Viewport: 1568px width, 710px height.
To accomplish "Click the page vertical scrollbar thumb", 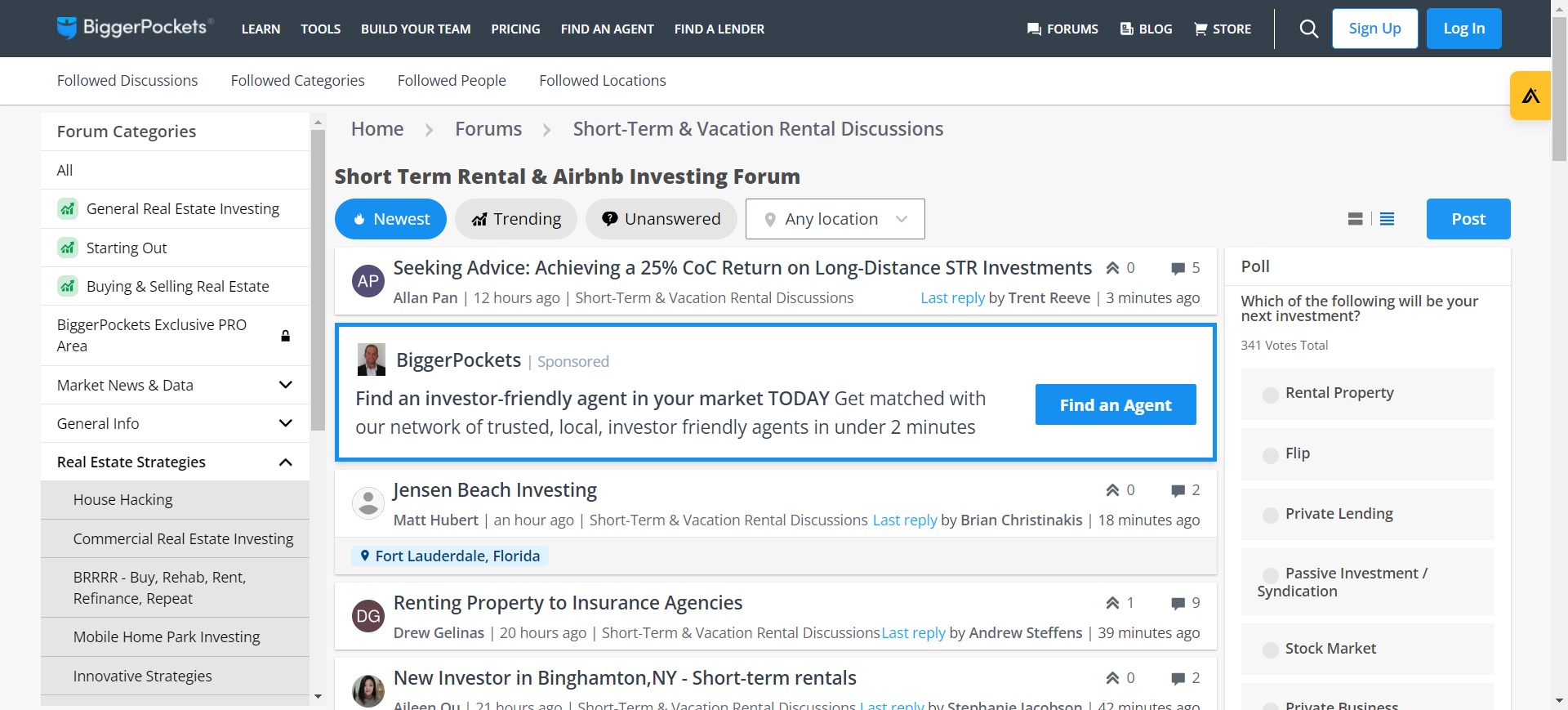I will pyautogui.click(x=1559, y=90).
